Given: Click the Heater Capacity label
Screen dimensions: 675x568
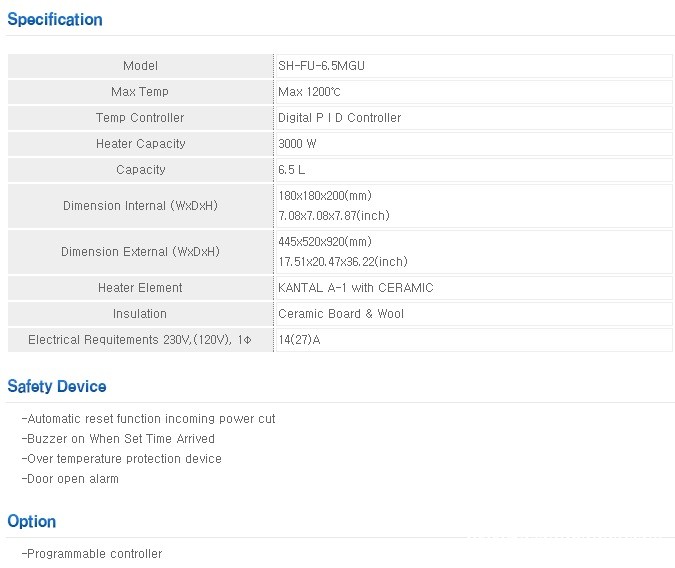Looking at the screenshot, I should tap(140, 144).
